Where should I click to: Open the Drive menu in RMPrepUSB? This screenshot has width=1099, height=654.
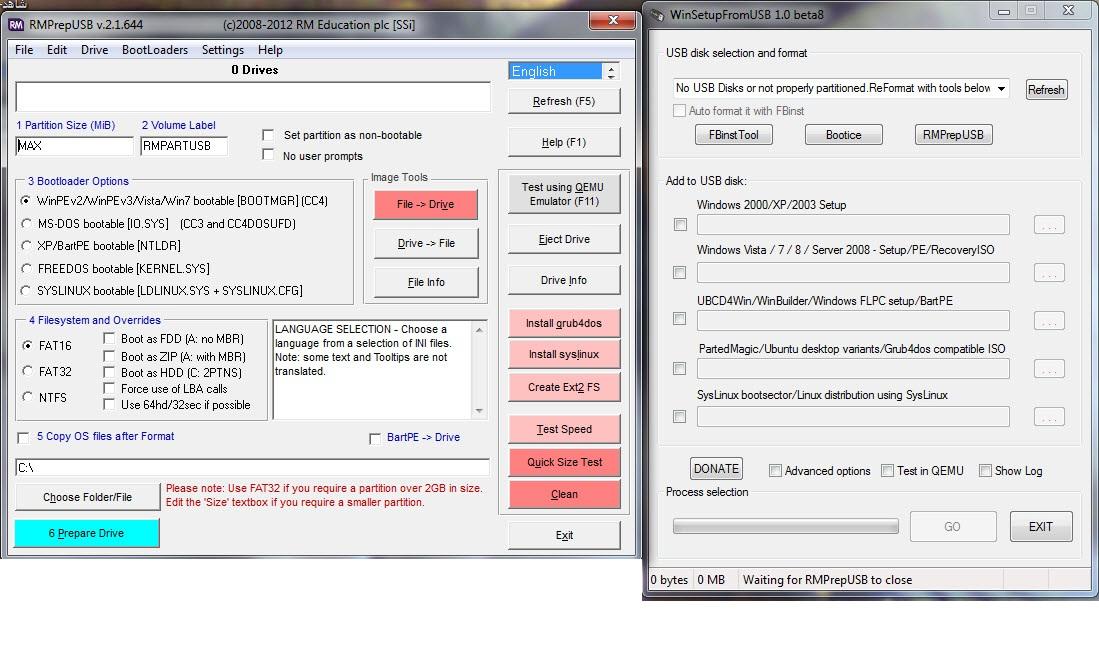click(x=95, y=50)
